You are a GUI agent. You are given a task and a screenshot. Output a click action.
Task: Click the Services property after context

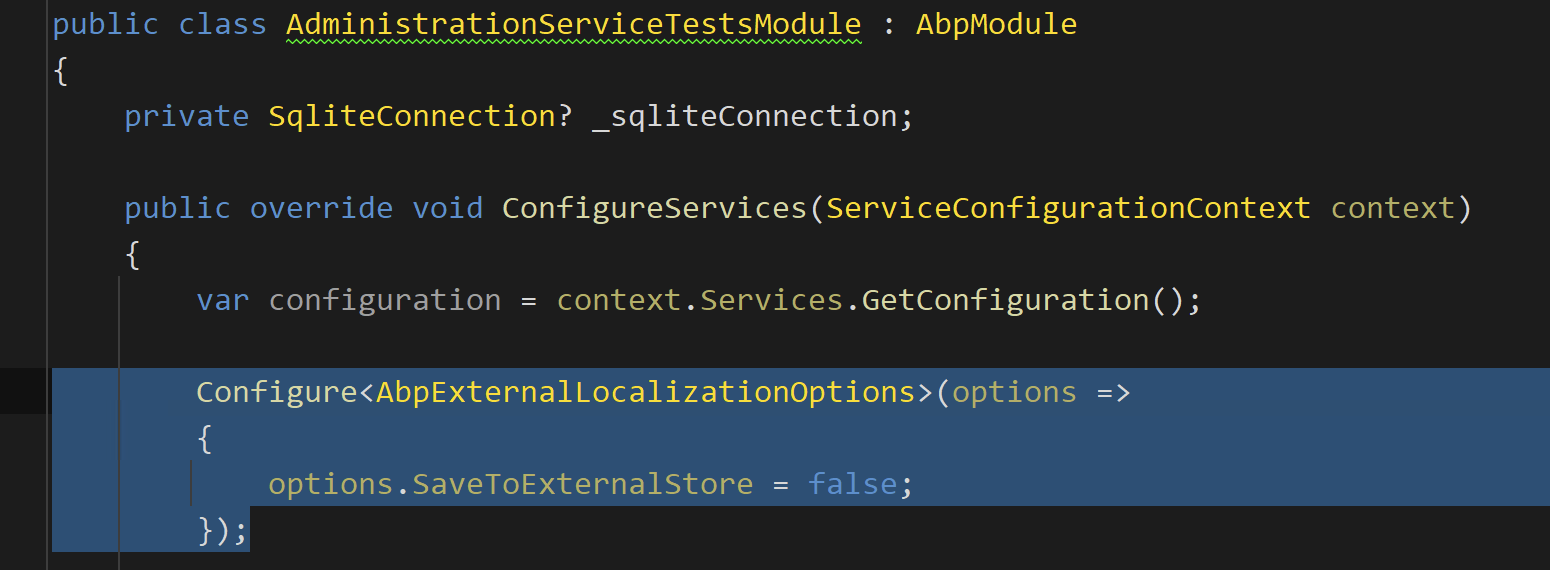pyautogui.click(x=772, y=300)
